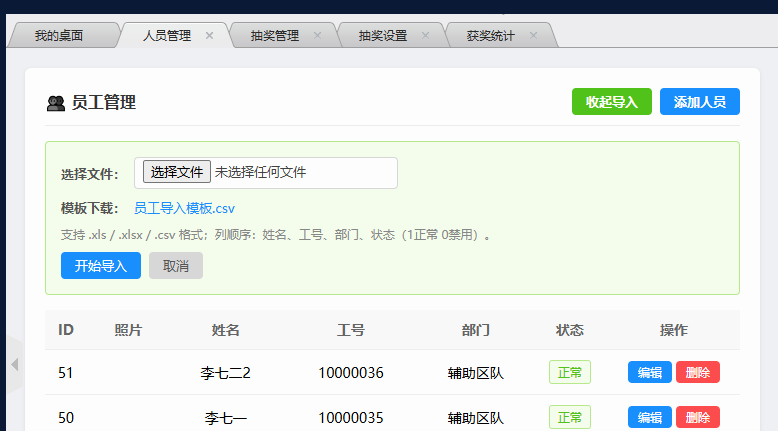Viewport: 778px width, 431px height.
Task: Click 辅助区队 in the ID 50 row
Action: (475, 418)
